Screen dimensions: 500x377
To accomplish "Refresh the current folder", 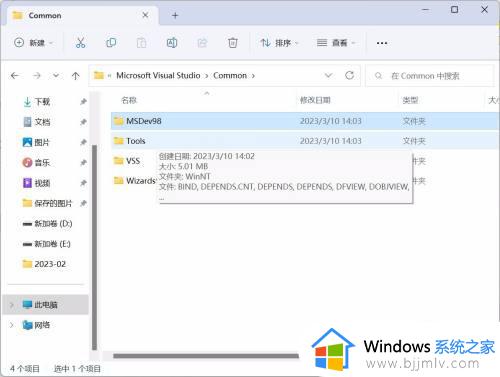I will [349, 76].
